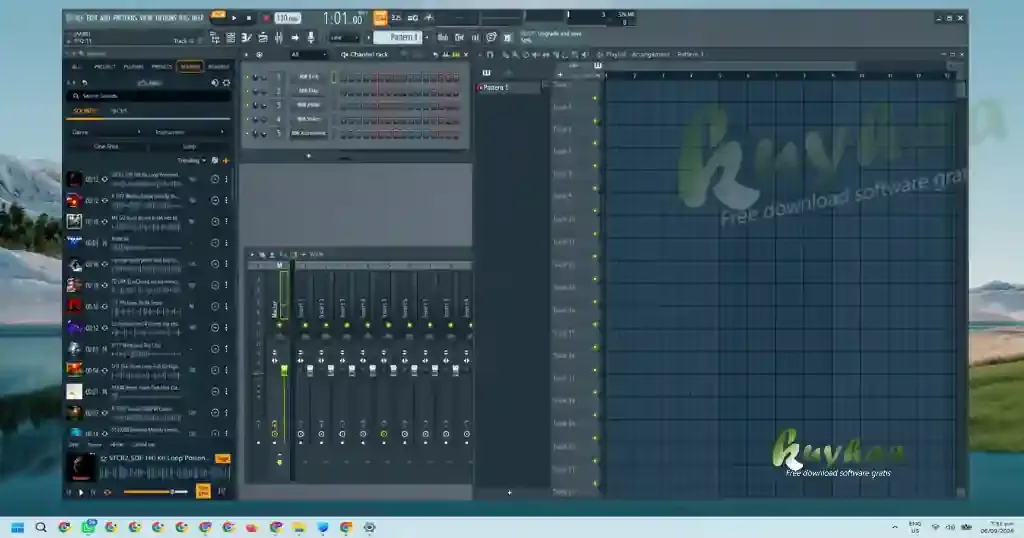Select the first sound's thumbnail STCR2_SDF loop
Screen dimensions: 1024x538
click(74, 179)
